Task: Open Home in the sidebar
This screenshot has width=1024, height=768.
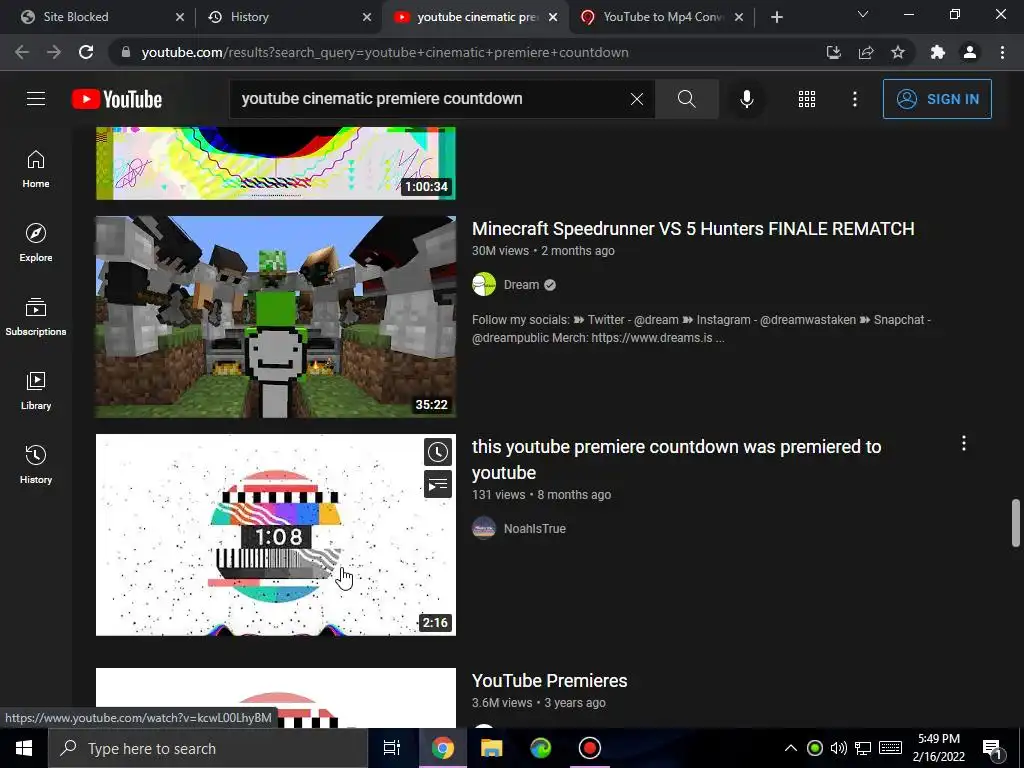Action: [36, 169]
